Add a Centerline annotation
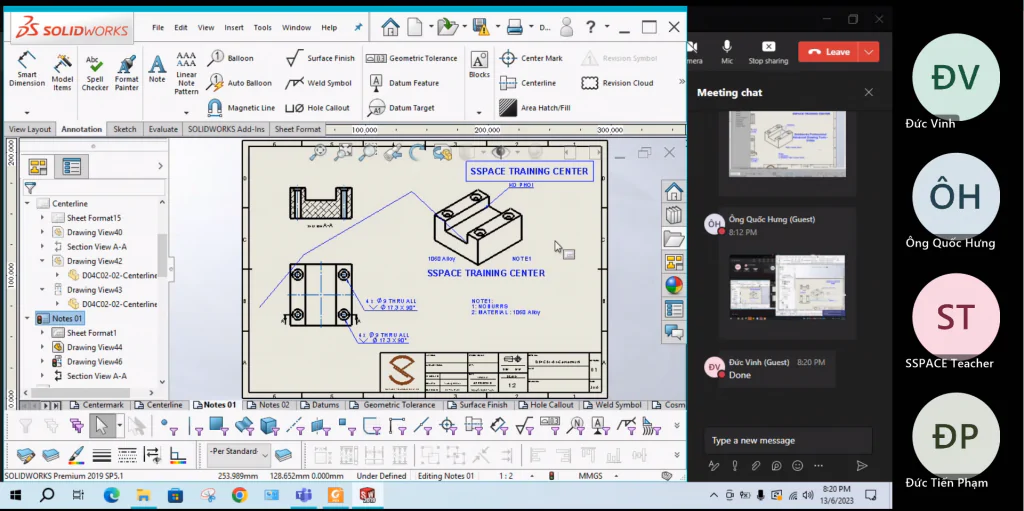 click(528, 83)
